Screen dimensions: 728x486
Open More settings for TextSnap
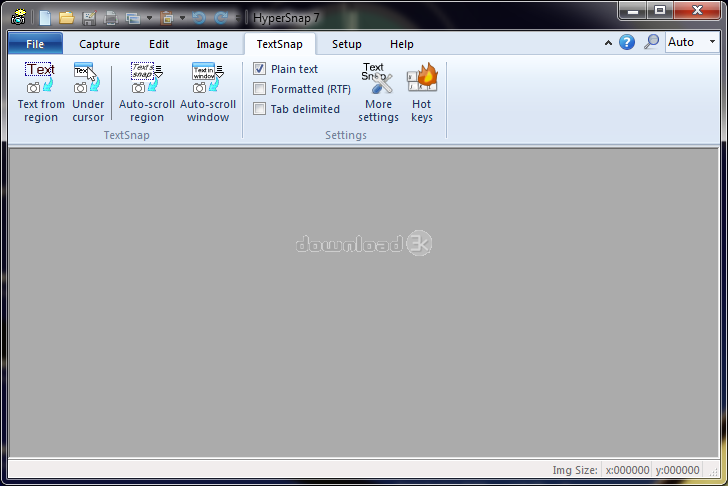coord(378,92)
